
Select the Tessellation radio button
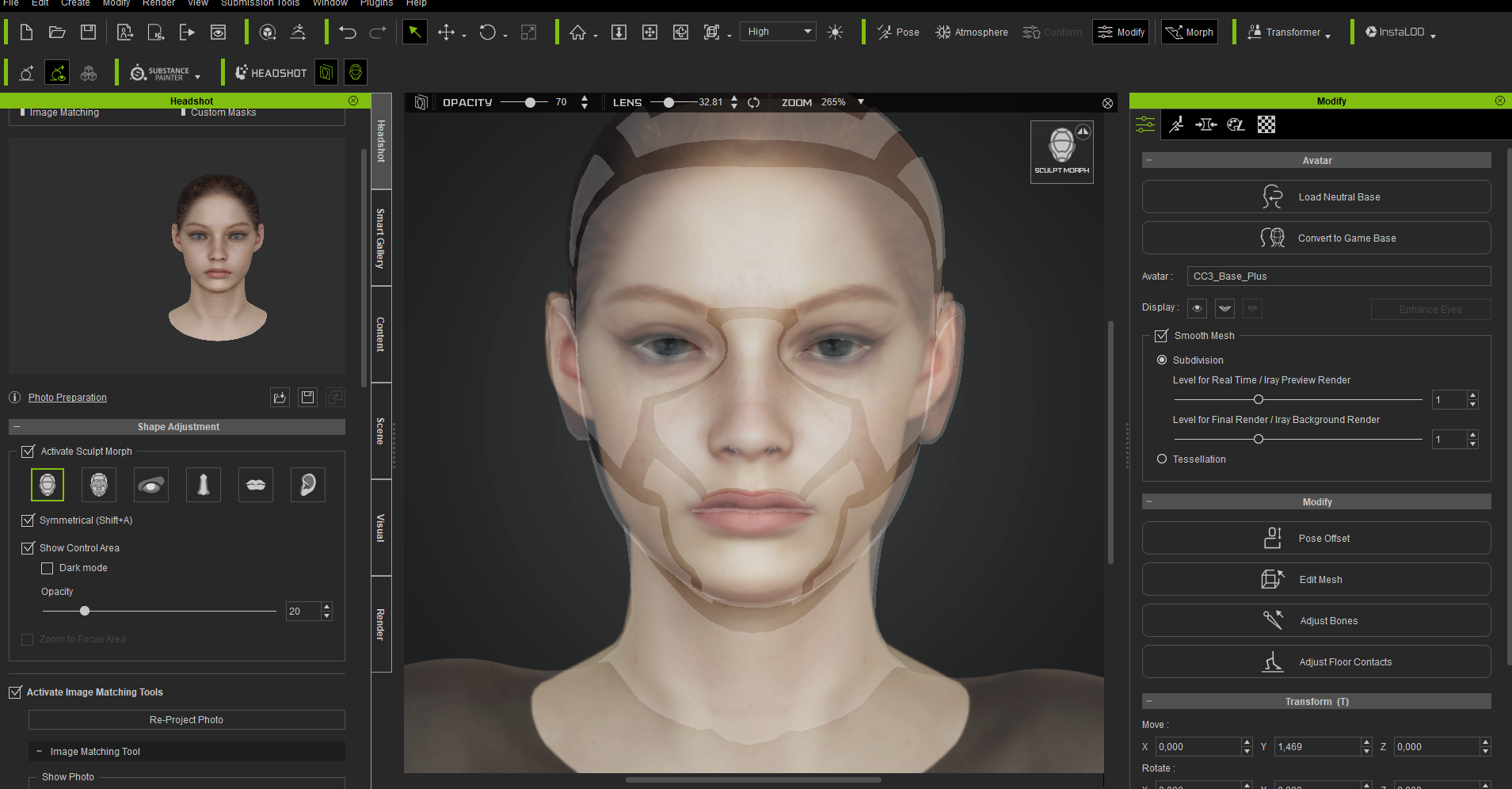pyautogui.click(x=1162, y=459)
